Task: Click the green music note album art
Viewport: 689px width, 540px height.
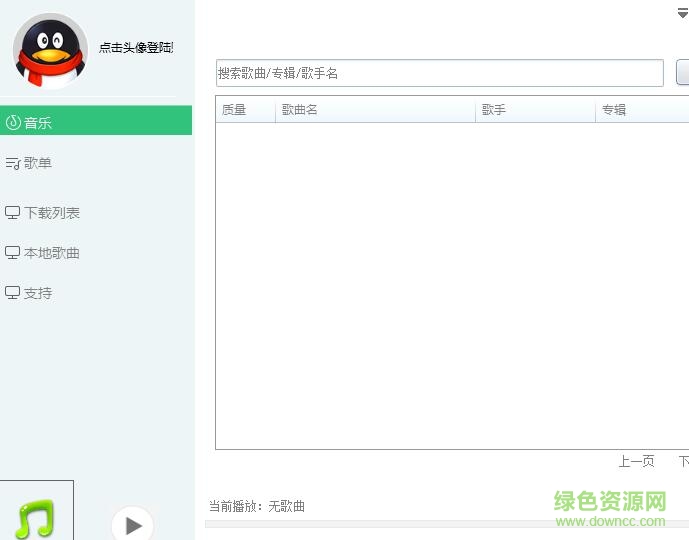Action: 36,518
